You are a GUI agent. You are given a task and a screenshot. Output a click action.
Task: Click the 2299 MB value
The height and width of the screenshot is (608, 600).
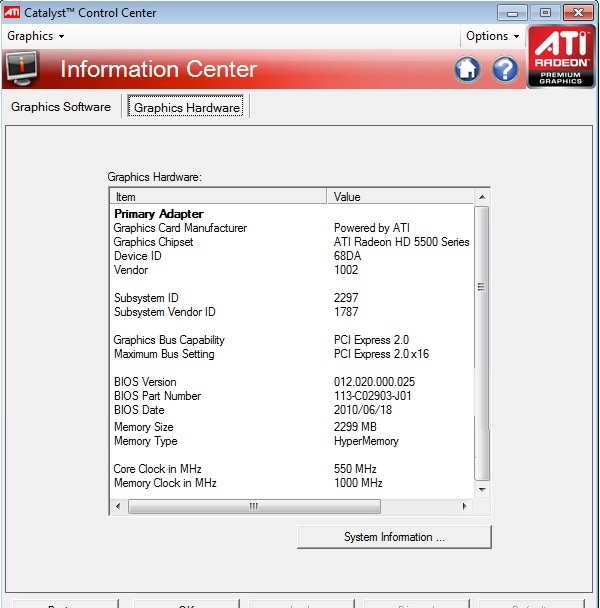pos(355,427)
